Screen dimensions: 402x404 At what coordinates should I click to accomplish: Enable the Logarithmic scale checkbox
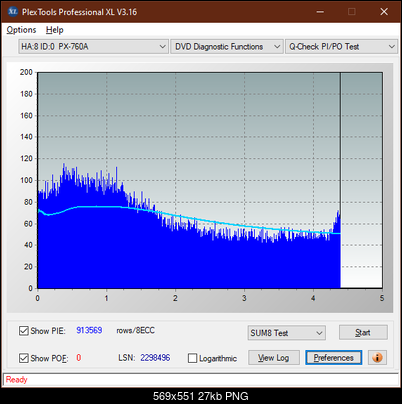coord(192,358)
